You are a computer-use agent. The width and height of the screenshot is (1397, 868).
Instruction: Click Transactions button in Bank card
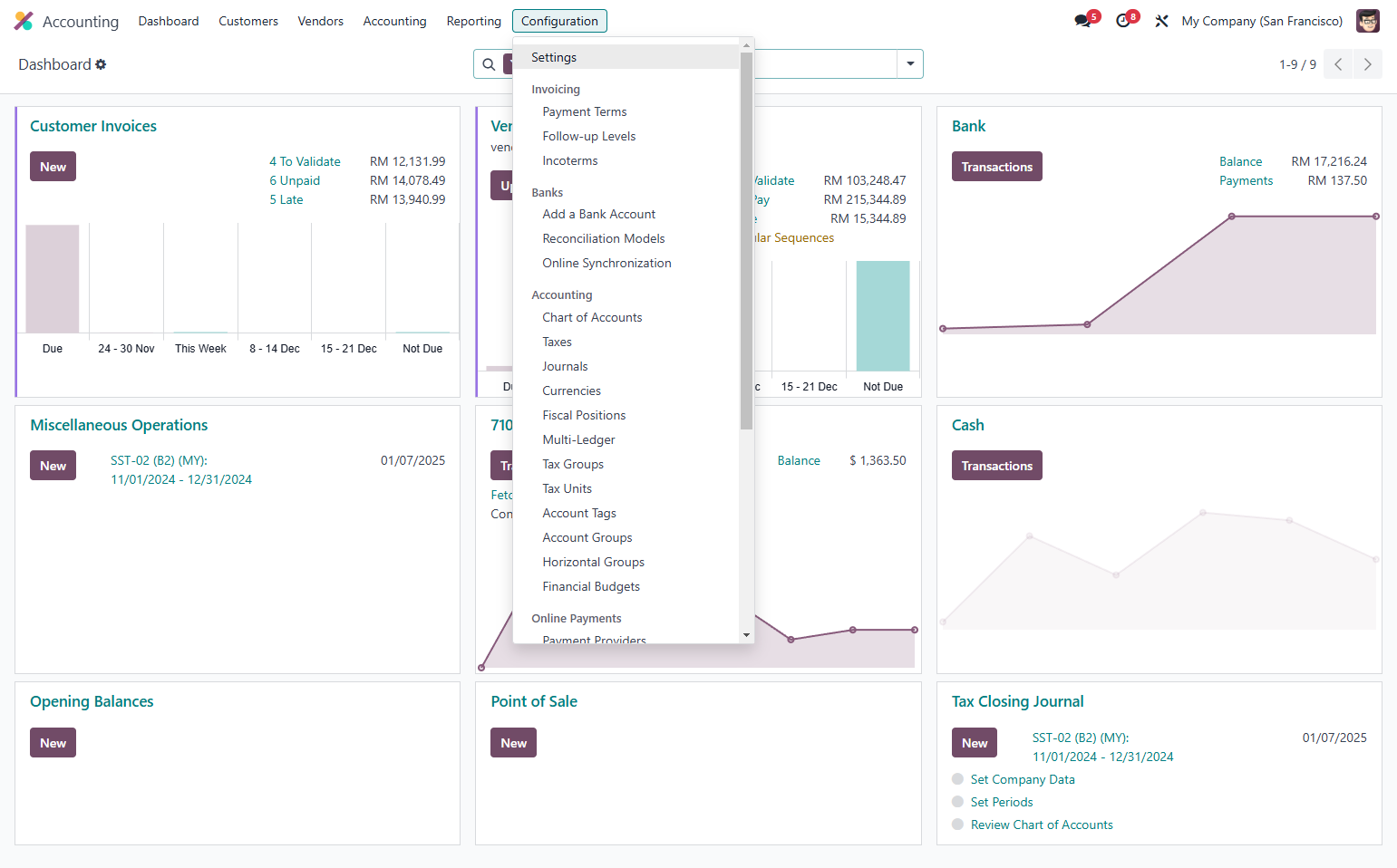pyautogui.click(x=997, y=167)
